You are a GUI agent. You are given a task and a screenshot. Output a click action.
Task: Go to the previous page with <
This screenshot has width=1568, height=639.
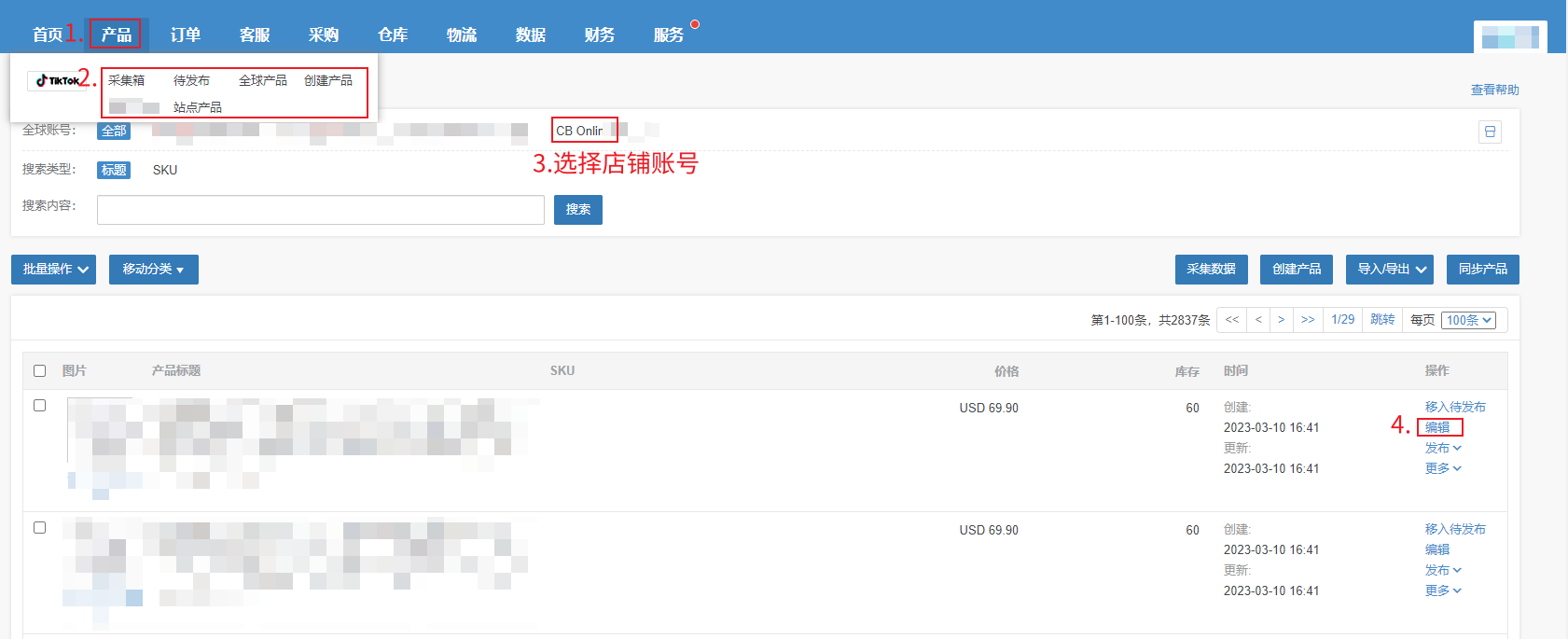pyautogui.click(x=1258, y=320)
